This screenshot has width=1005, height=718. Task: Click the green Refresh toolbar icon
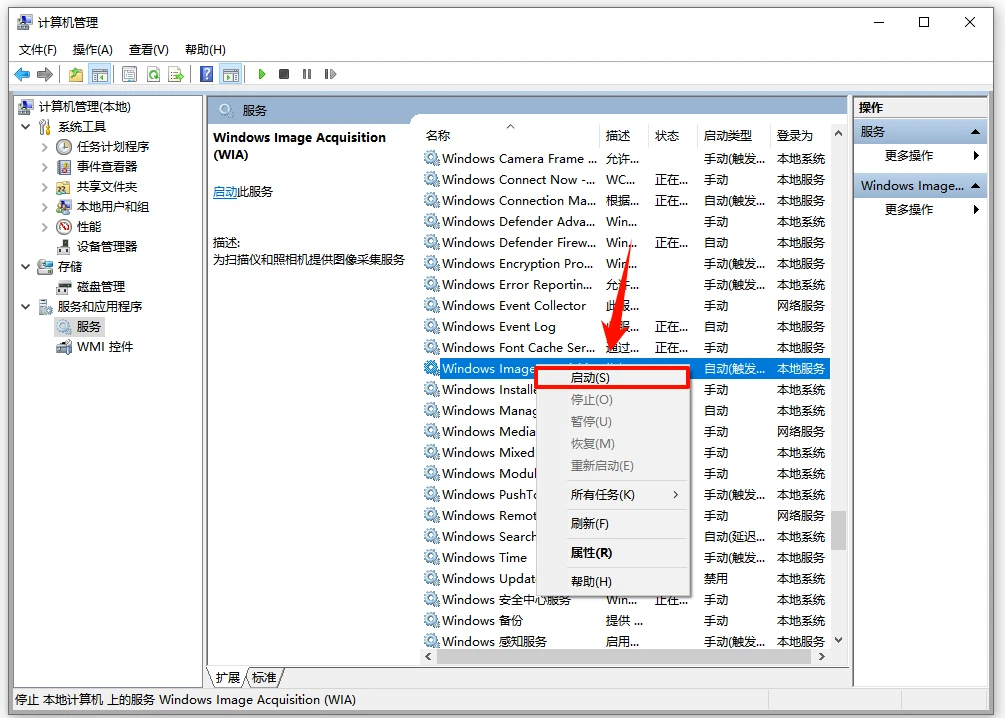pyautogui.click(x=153, y=74)
